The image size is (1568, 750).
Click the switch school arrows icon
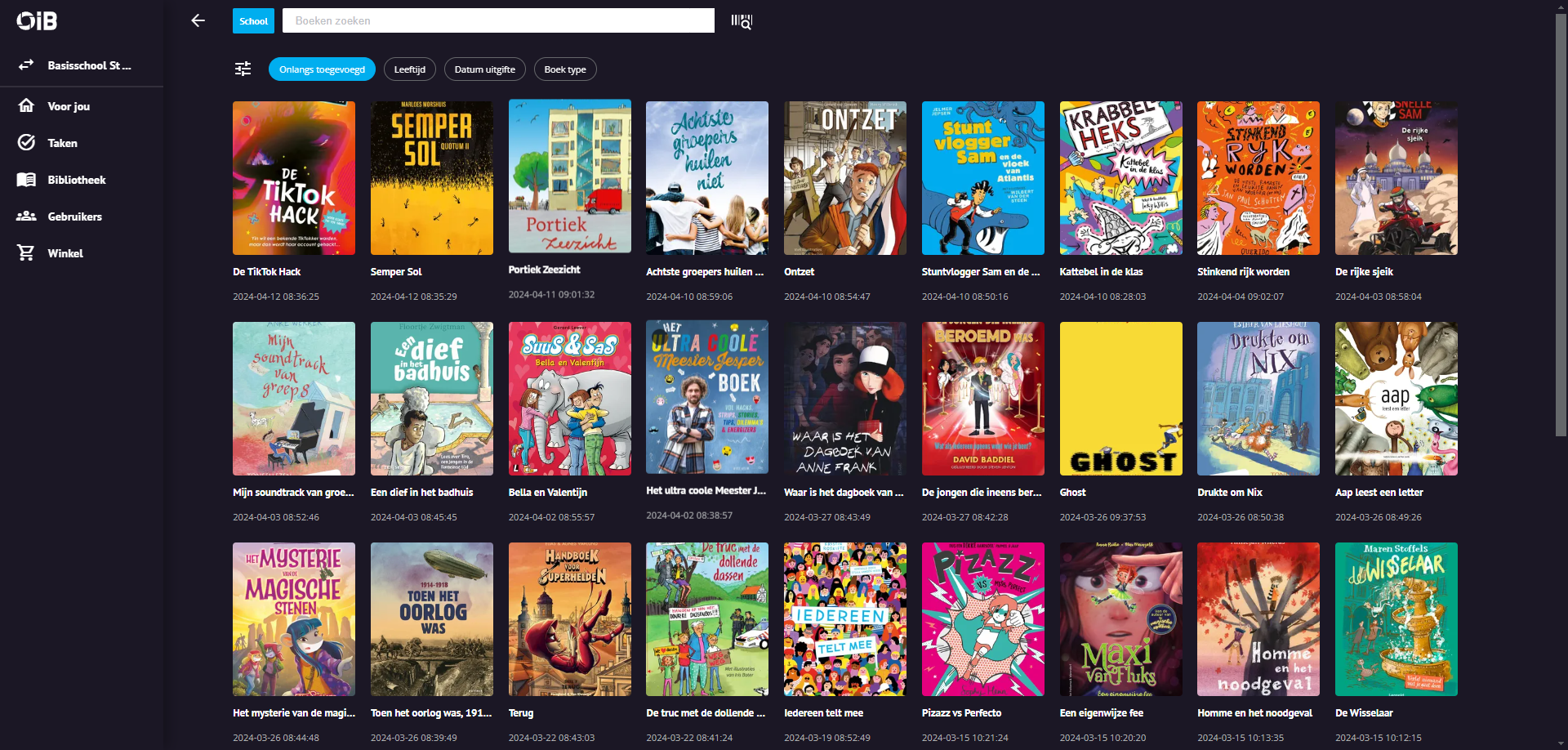pos(26,65)
